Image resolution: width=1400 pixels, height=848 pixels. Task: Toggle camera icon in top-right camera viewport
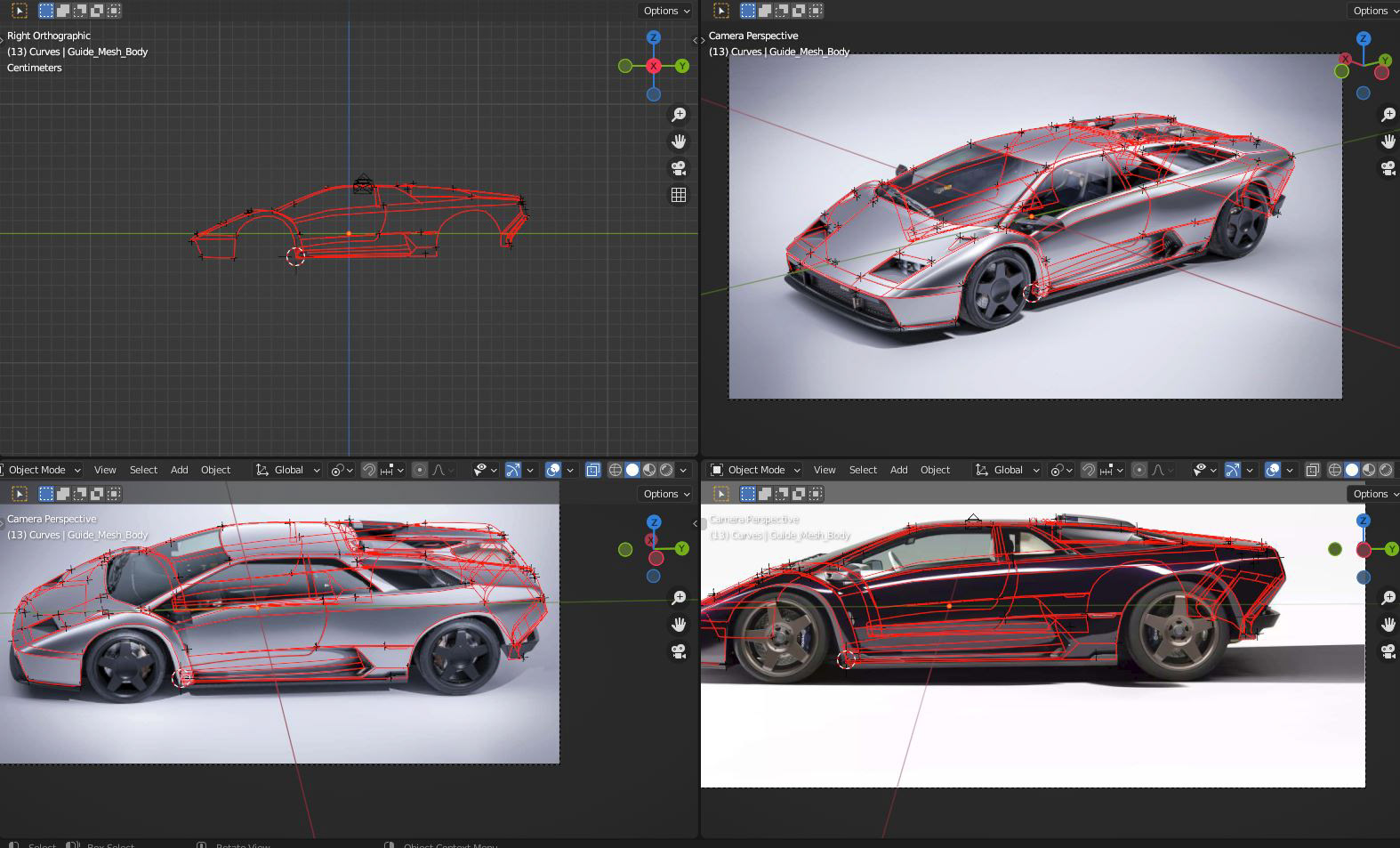click(1388, 168)
